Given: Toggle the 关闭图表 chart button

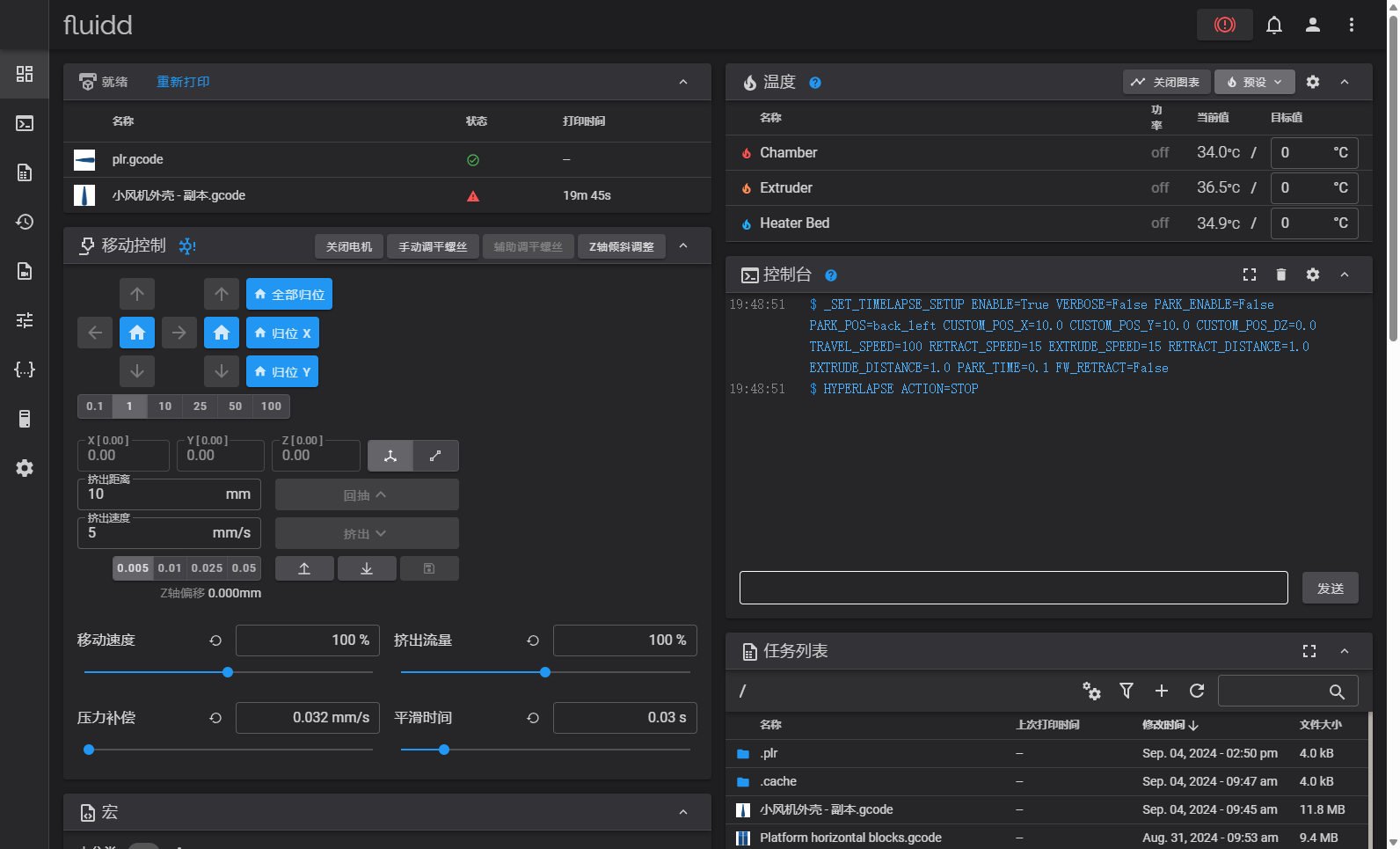Looking at the screenshot, I should pos(1166,82).
